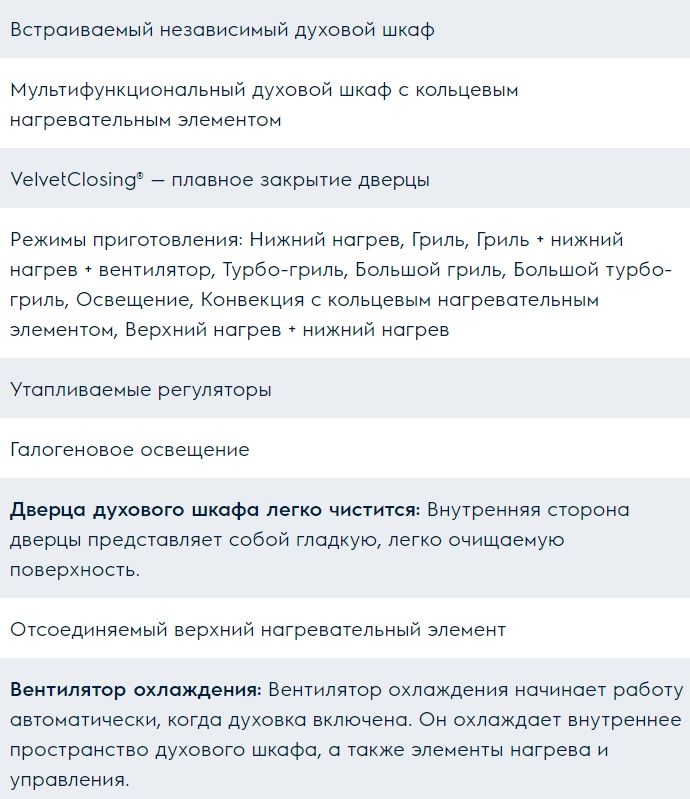Click the word 'управления.' at the bottom

click(x=69, y=780)
